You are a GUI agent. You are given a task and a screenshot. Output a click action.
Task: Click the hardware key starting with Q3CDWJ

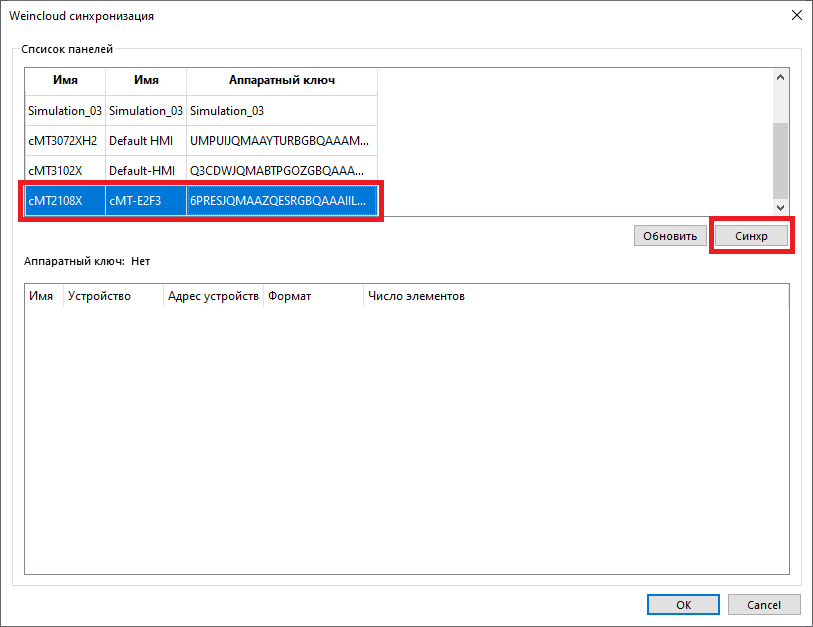click(x=281, y=170)
